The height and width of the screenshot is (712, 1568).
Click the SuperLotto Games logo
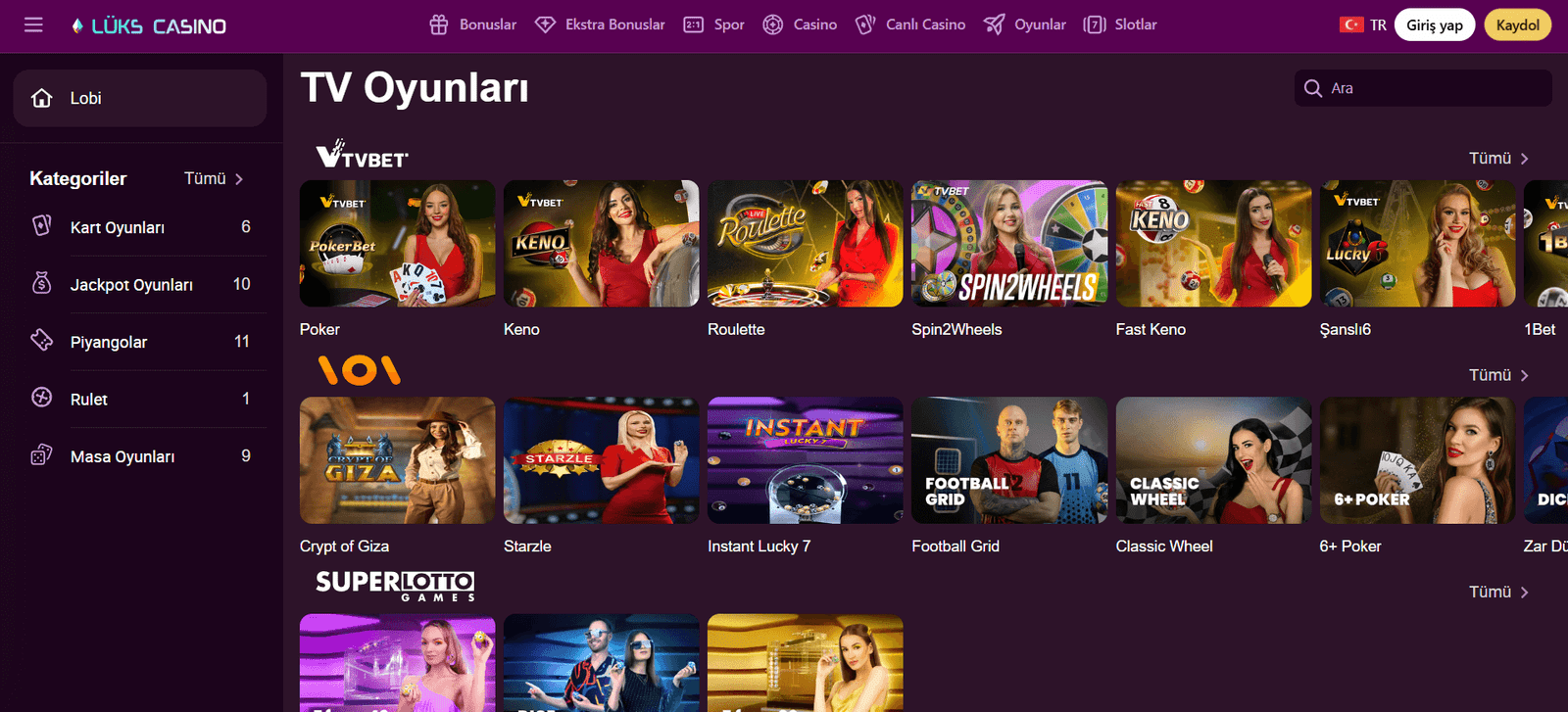click(395, 586)
